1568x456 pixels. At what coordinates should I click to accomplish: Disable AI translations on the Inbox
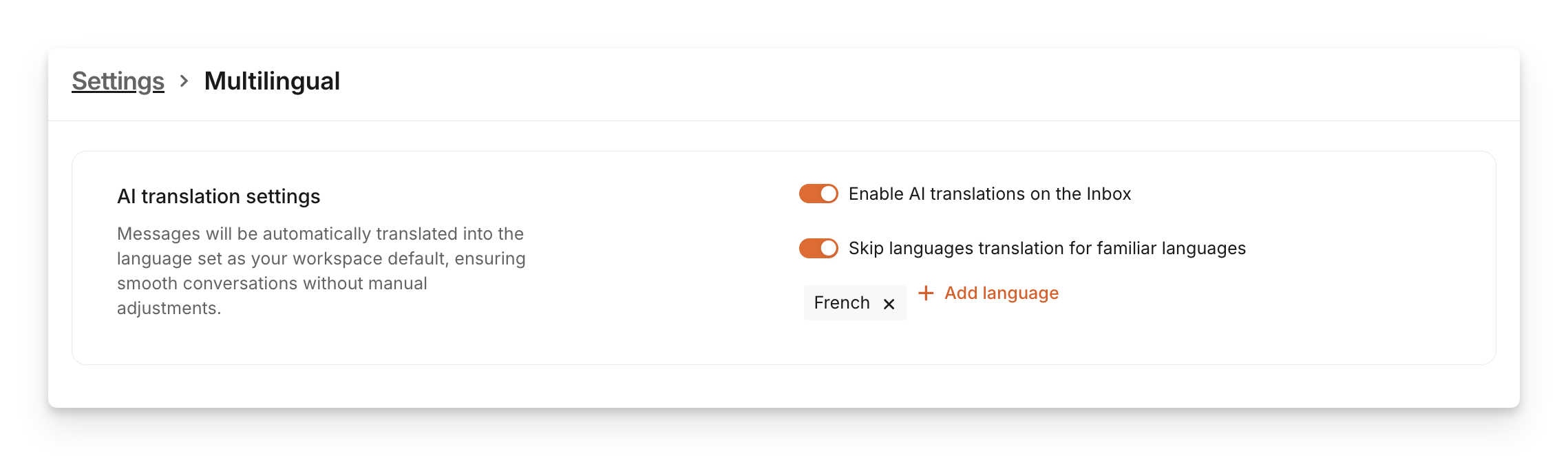point(818,194)
